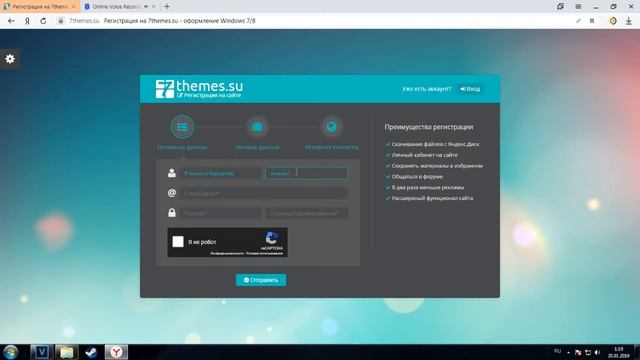This screenshot has width=640, height=360.
Task: Click 'Уже есть аккаунт?' text
Action: pyautogui.click(x=427, y=89)
